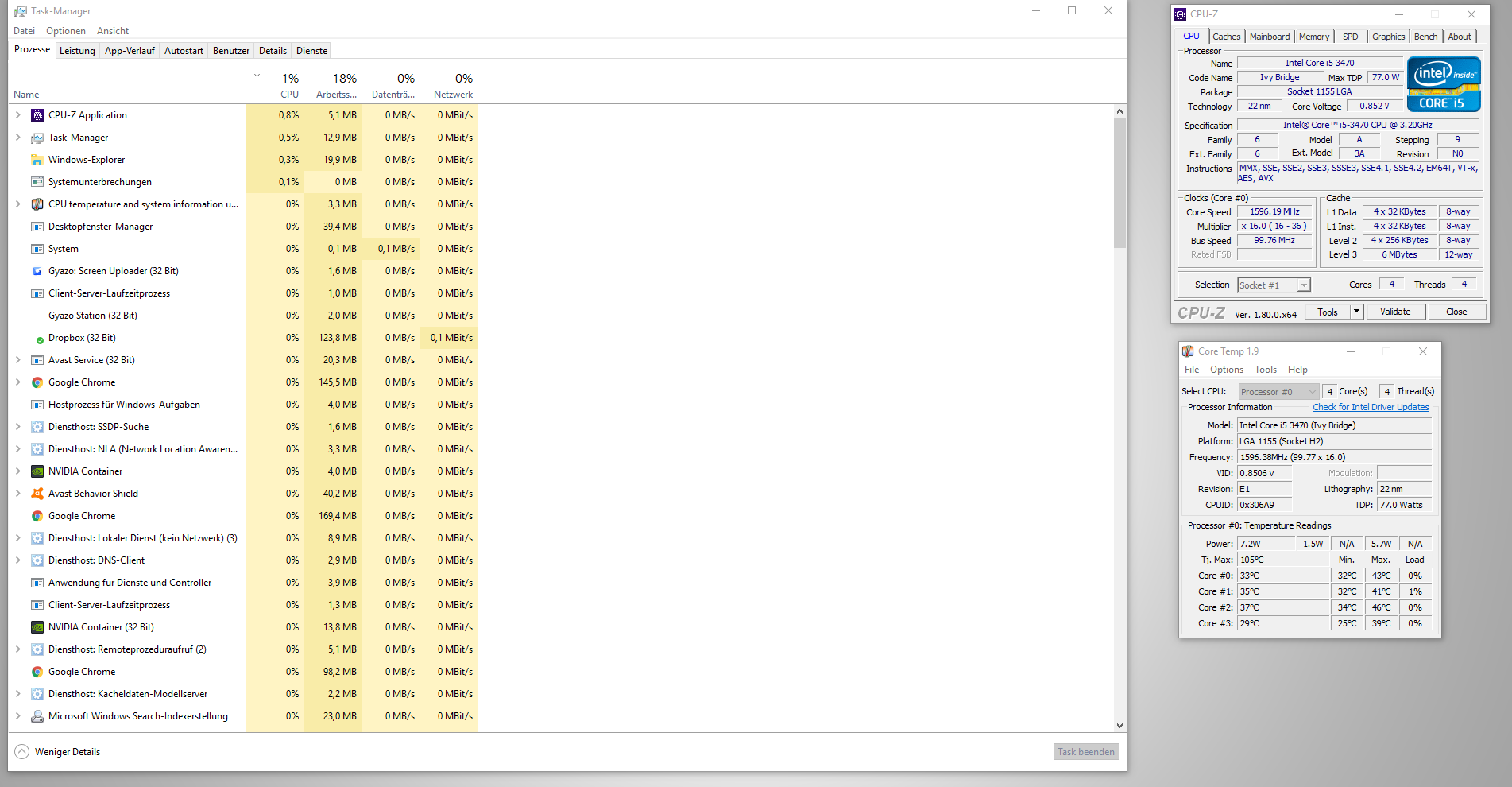Screen dimensions: 1512x787
Task: Click the Core Temp title bar icon
Action: (x=1188, y=351)
